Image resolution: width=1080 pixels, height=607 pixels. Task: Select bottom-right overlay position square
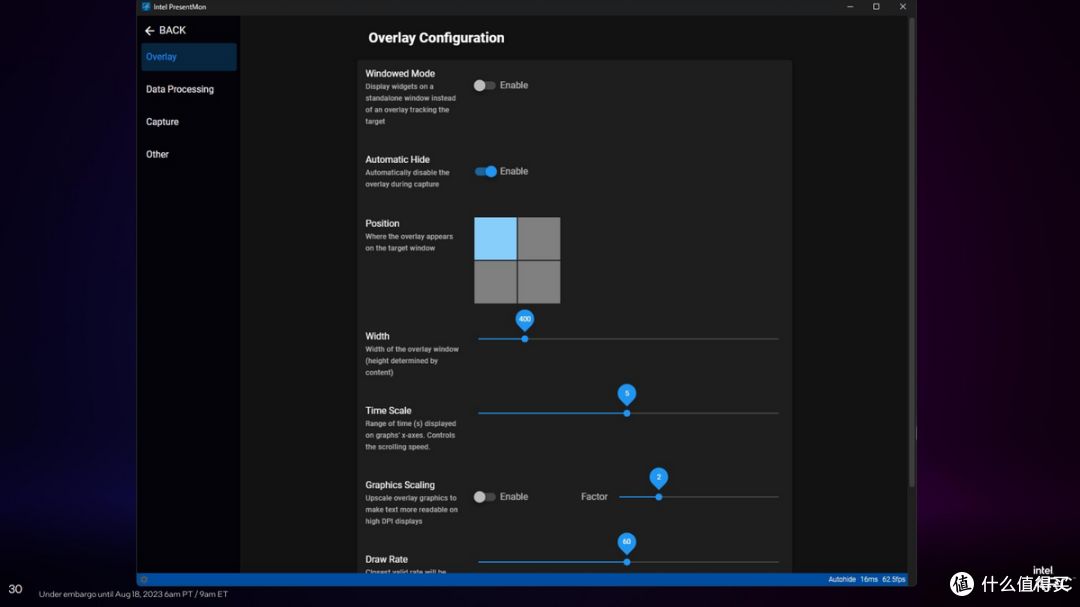pyautogui.click(x=539, y=282)
